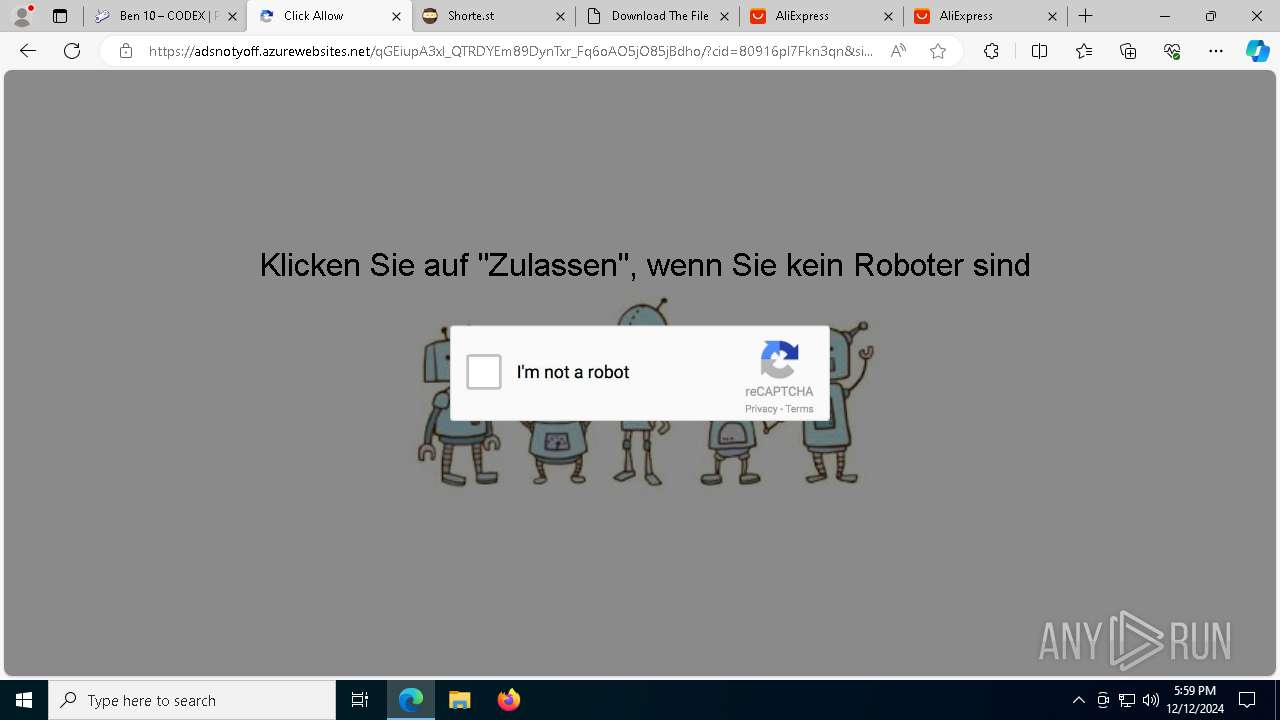Image resolution: width=1280 pixels, height=720 pixels.
Task: Show hidden system tray icons
Action: point(1078,700)
